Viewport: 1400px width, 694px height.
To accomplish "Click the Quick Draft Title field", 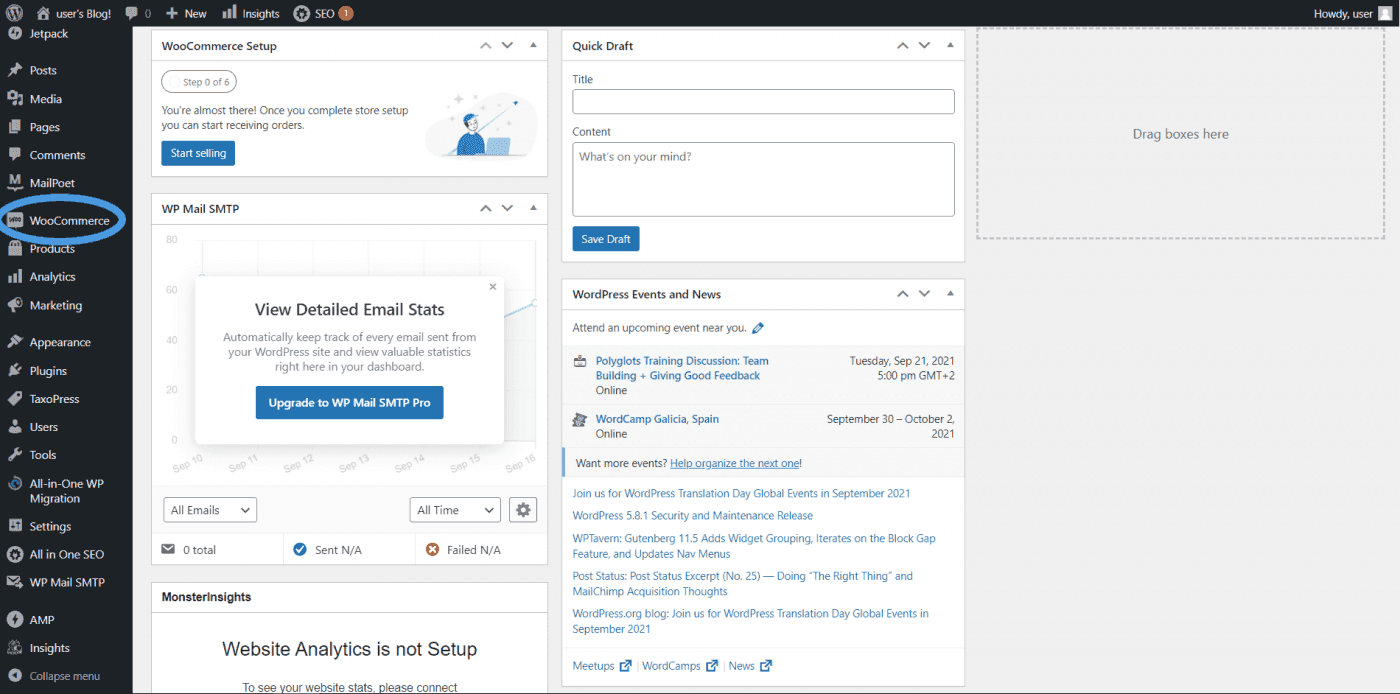I will [763, 102].
